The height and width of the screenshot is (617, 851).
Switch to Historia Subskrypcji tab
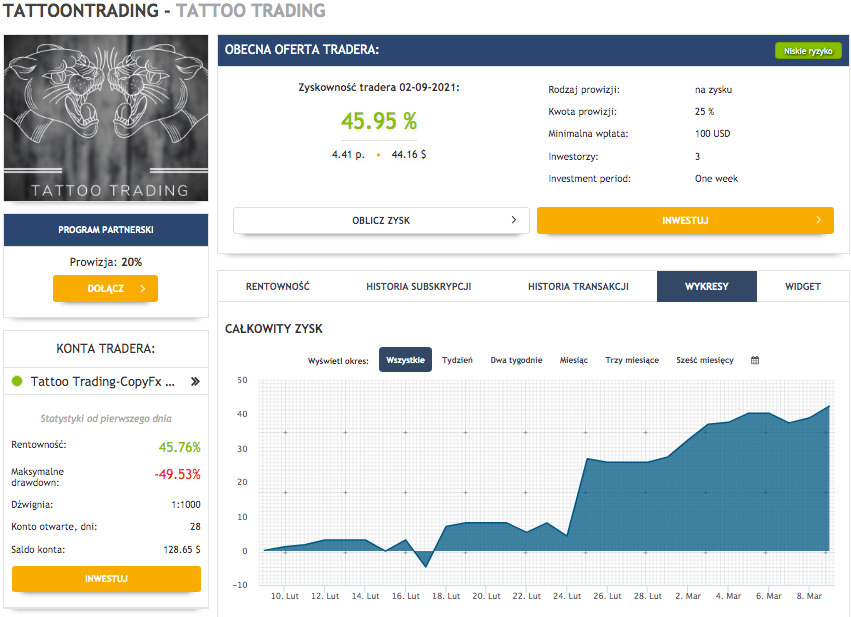click(x=418, y=287)
